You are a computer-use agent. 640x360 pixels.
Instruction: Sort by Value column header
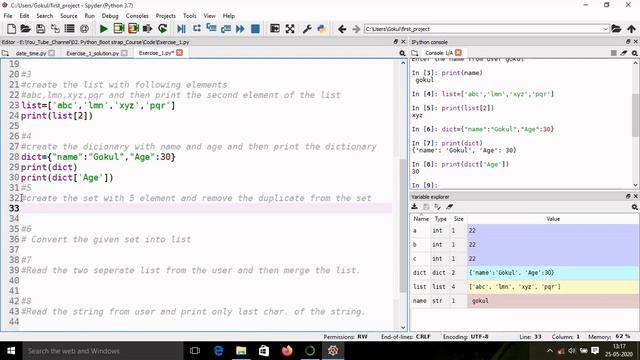click(553, 219)
